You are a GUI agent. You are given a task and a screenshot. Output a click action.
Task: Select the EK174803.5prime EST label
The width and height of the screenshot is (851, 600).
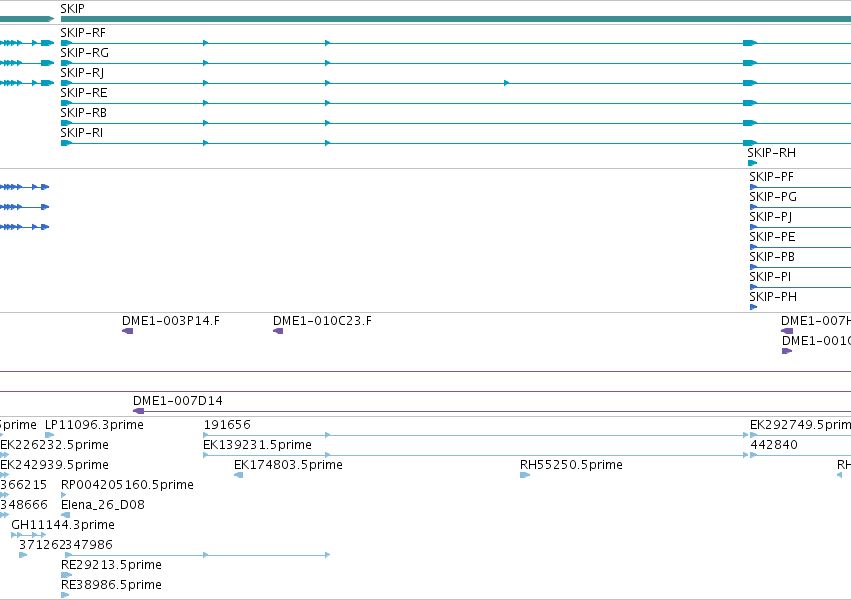288,465
